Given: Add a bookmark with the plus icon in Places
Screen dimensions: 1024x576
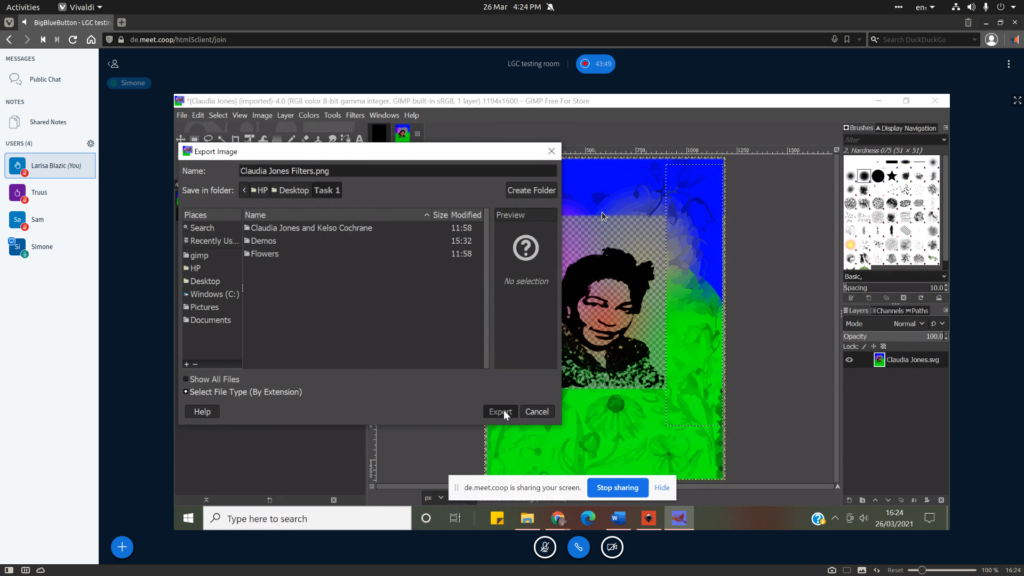Looking at the screenshot, I should (186, 364).
